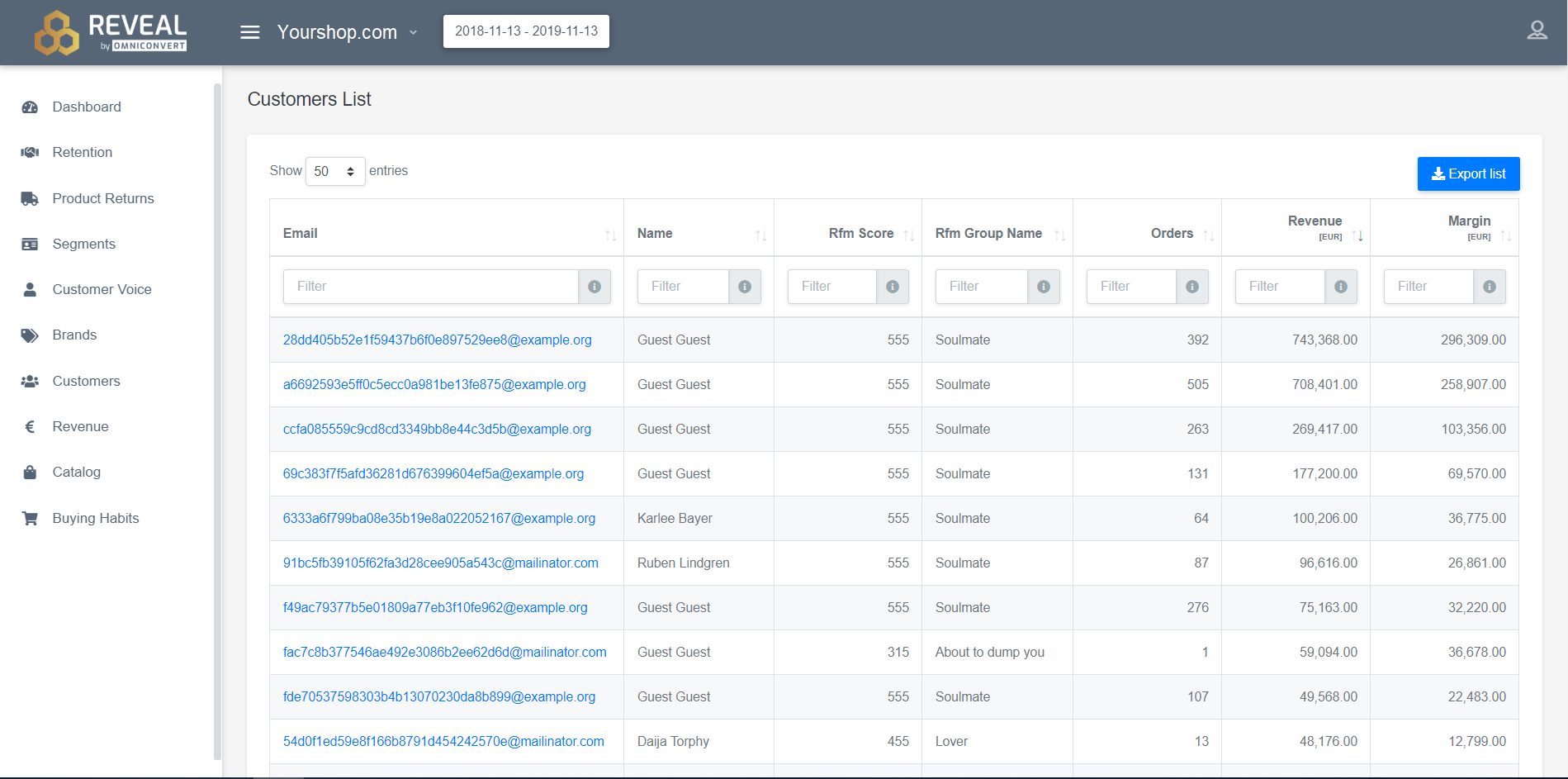Sort by Orders column arrows
The height and width of the screenshot is (779, 1568).
point(1209,235)
